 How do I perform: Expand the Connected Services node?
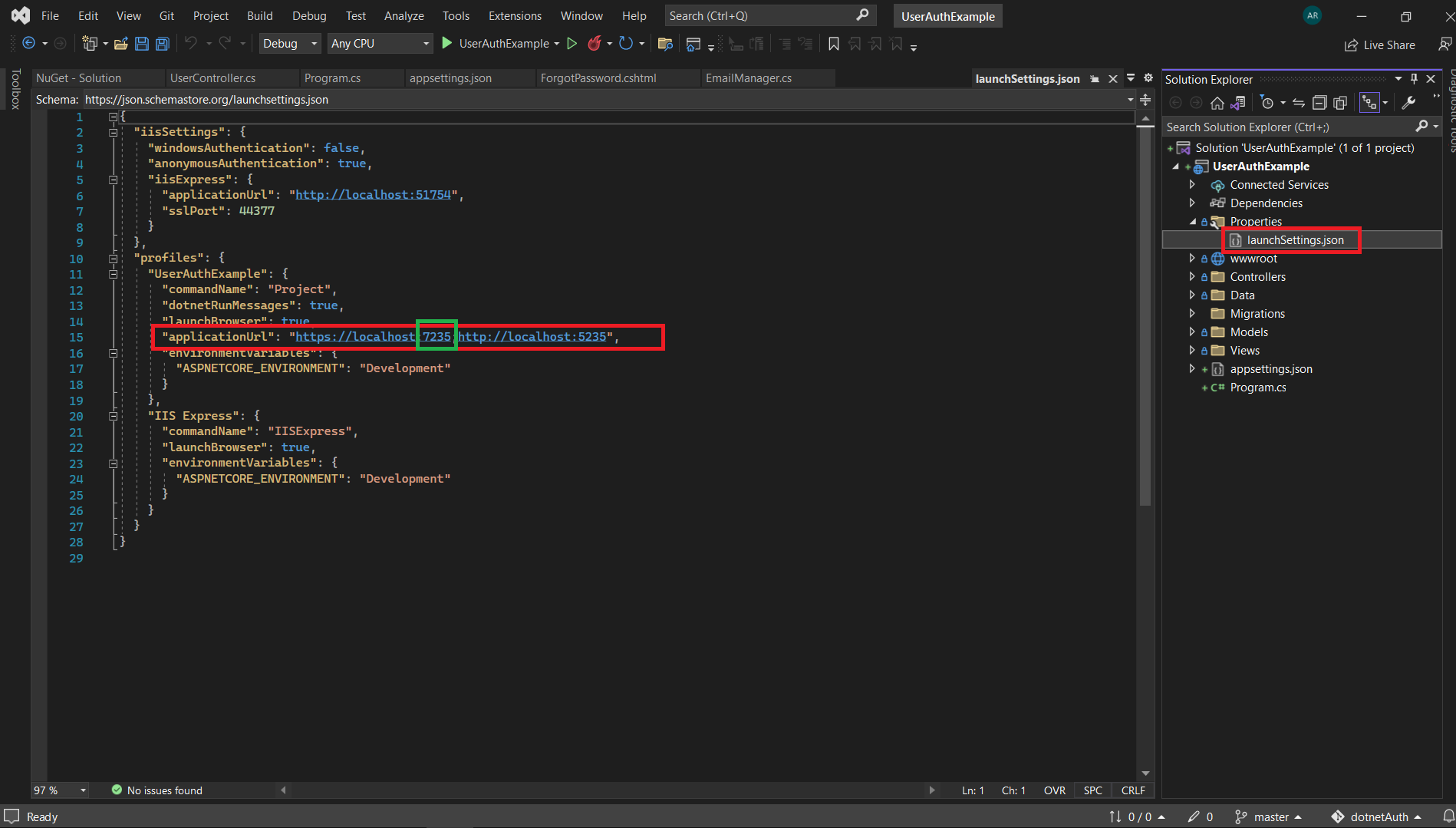click(x=1192, y=184)
